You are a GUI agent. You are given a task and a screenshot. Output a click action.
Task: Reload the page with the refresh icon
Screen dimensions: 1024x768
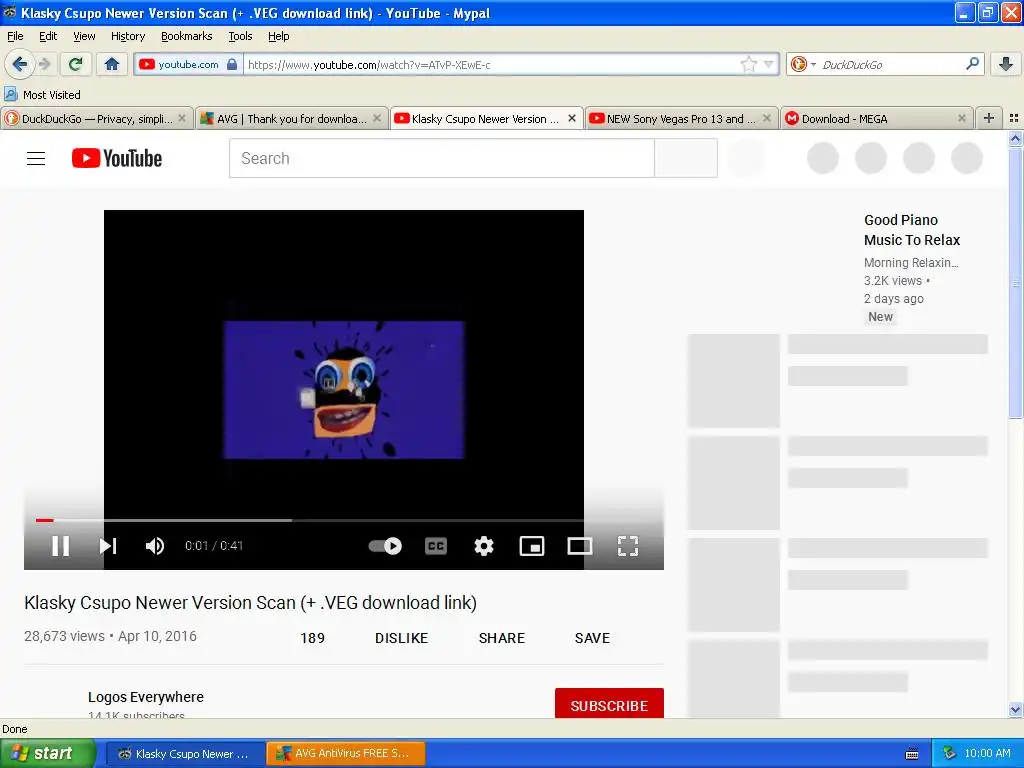click(x=76, y=64)
